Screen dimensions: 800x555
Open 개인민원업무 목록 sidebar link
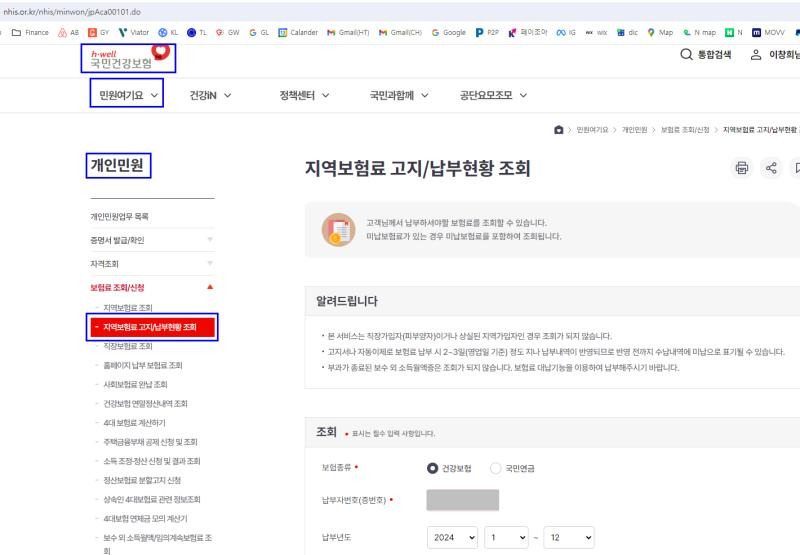119,216
